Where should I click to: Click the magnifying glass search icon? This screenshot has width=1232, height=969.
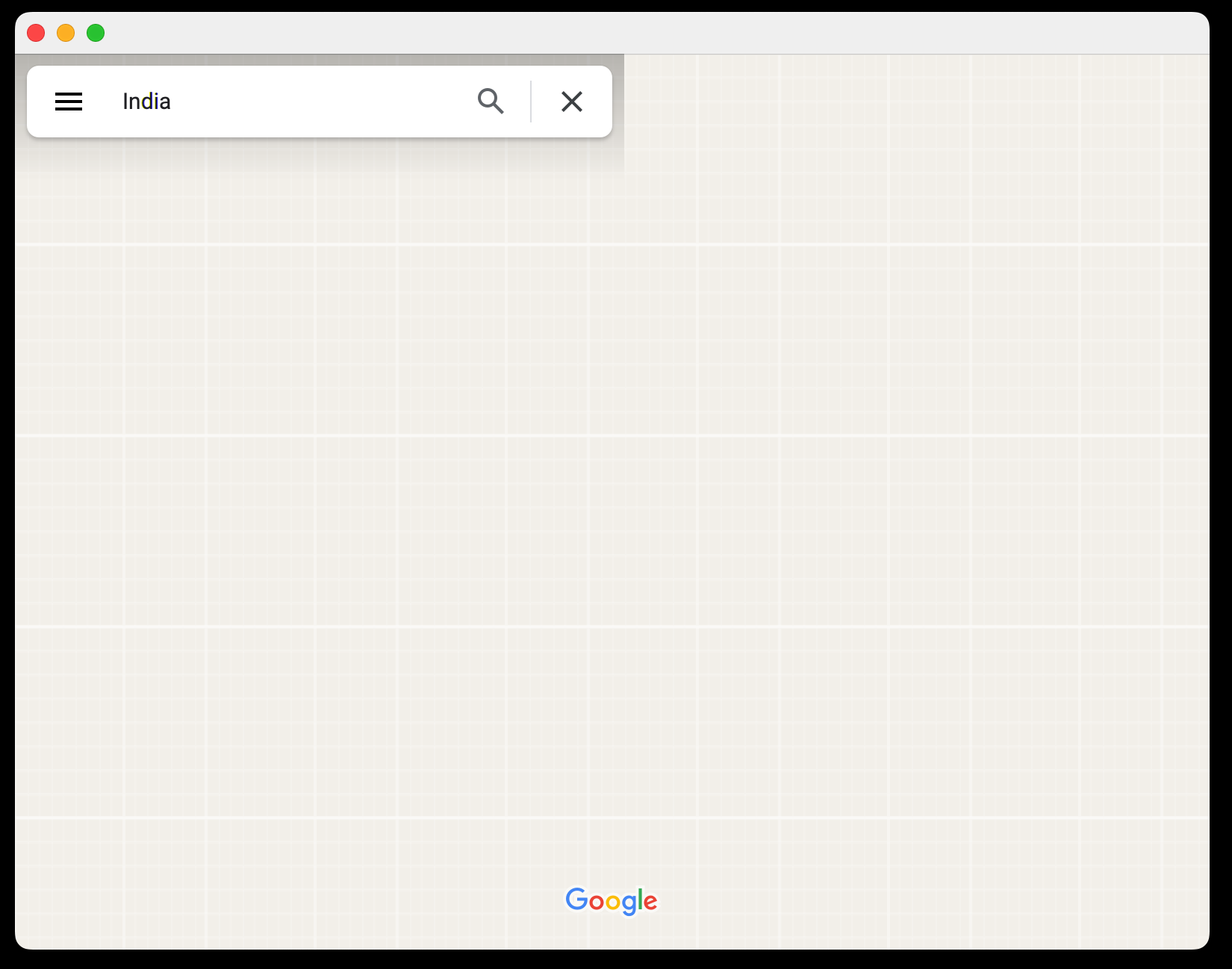click(x=491, y=101)
